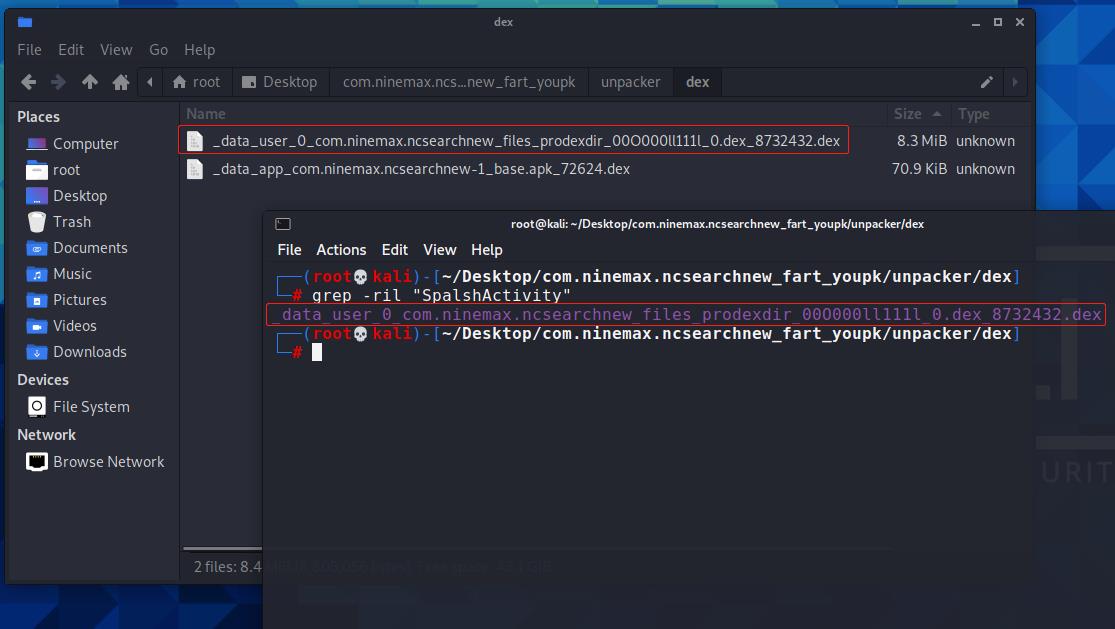Click the forward navigation arrow
This screenshot has height=629, width=1115.
click(59, 82)
